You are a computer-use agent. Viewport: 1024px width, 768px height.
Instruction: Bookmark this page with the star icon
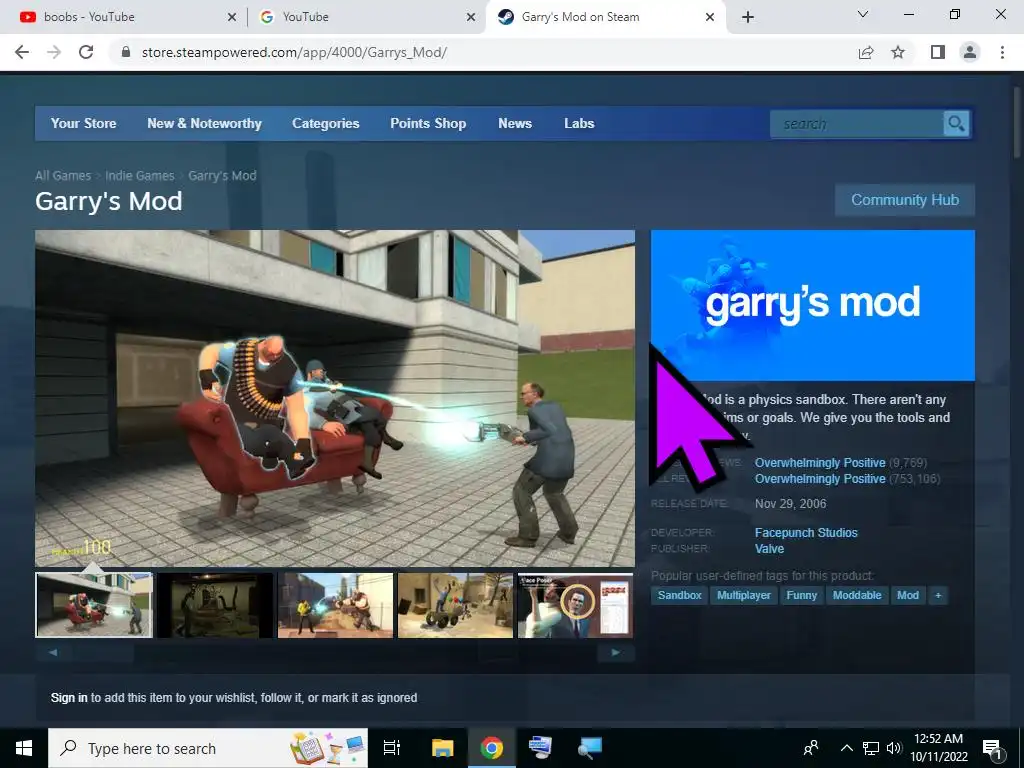click(898, 52)
